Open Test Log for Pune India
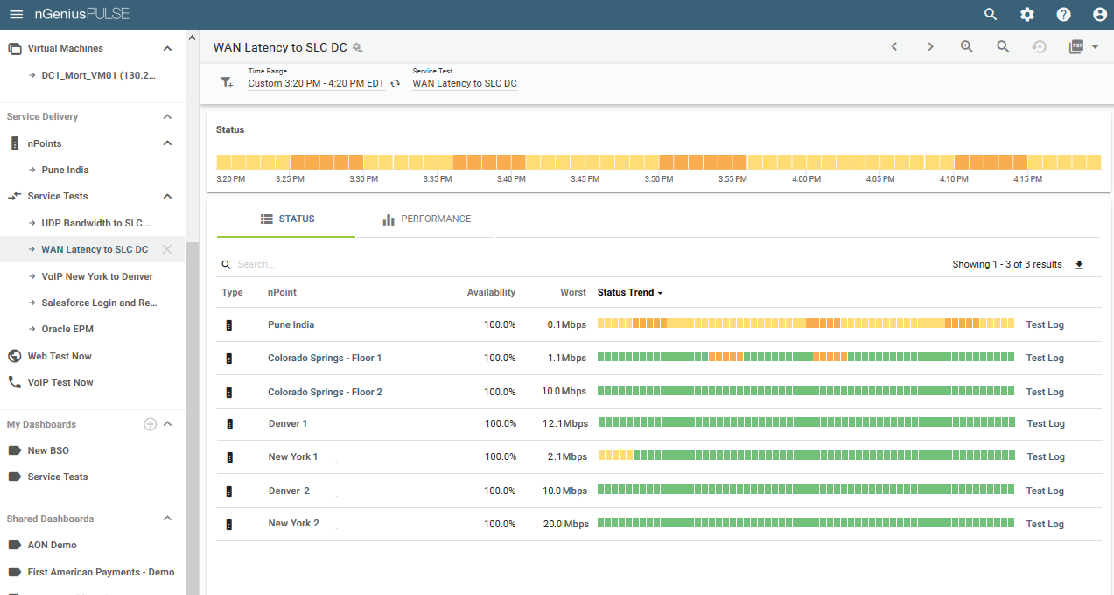The image size is (1114, 595). (1044, 325)
